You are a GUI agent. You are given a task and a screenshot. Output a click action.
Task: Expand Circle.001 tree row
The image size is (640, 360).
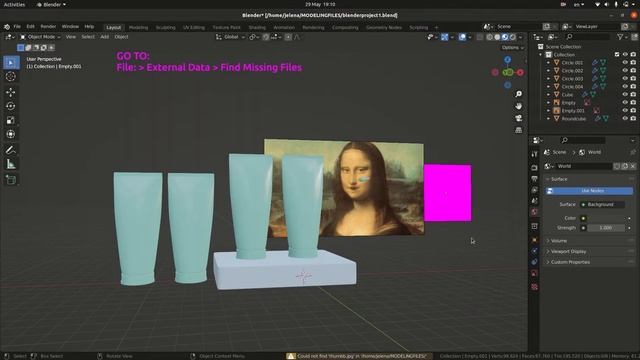(x=549, y=63)
